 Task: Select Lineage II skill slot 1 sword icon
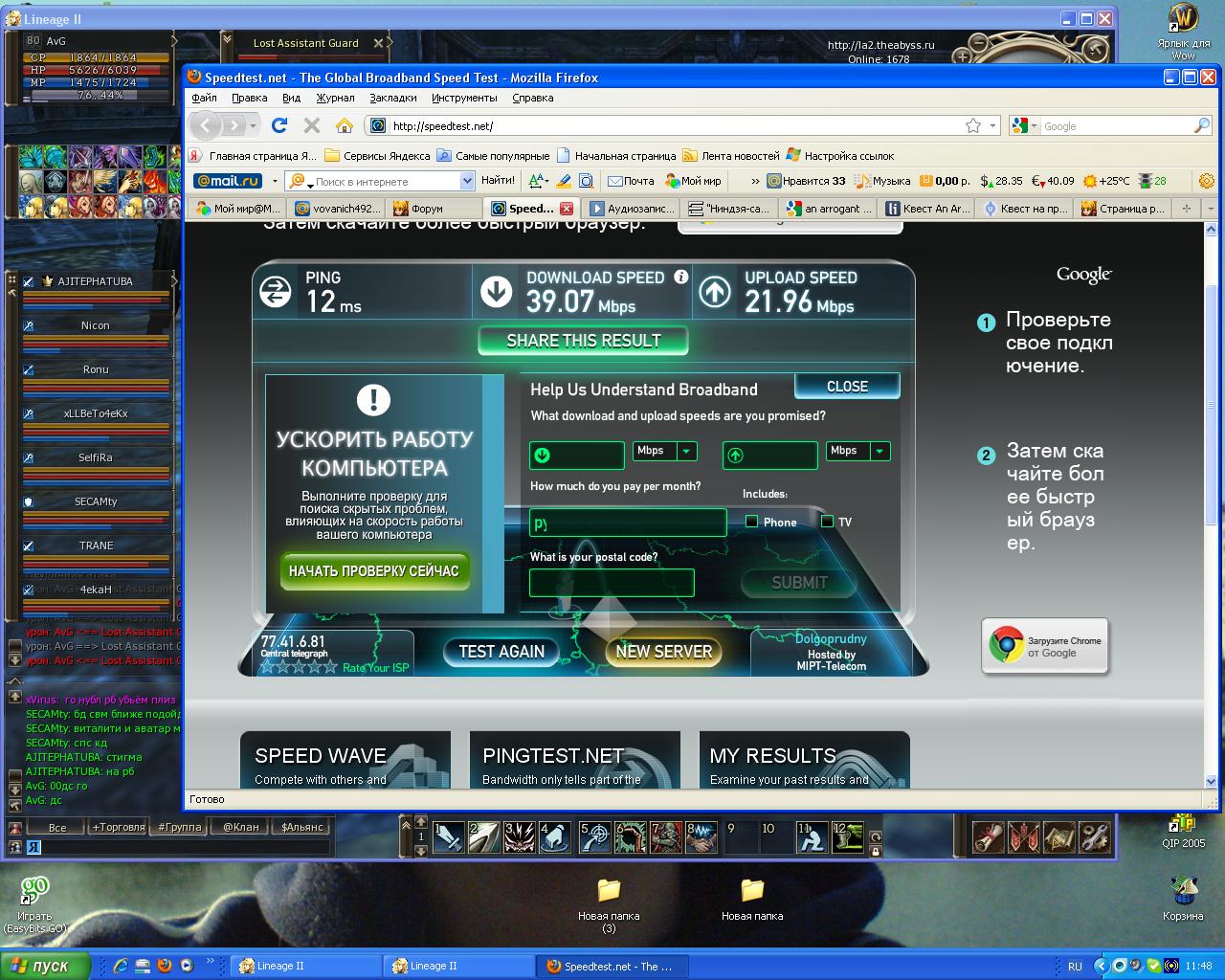(449, 837)
